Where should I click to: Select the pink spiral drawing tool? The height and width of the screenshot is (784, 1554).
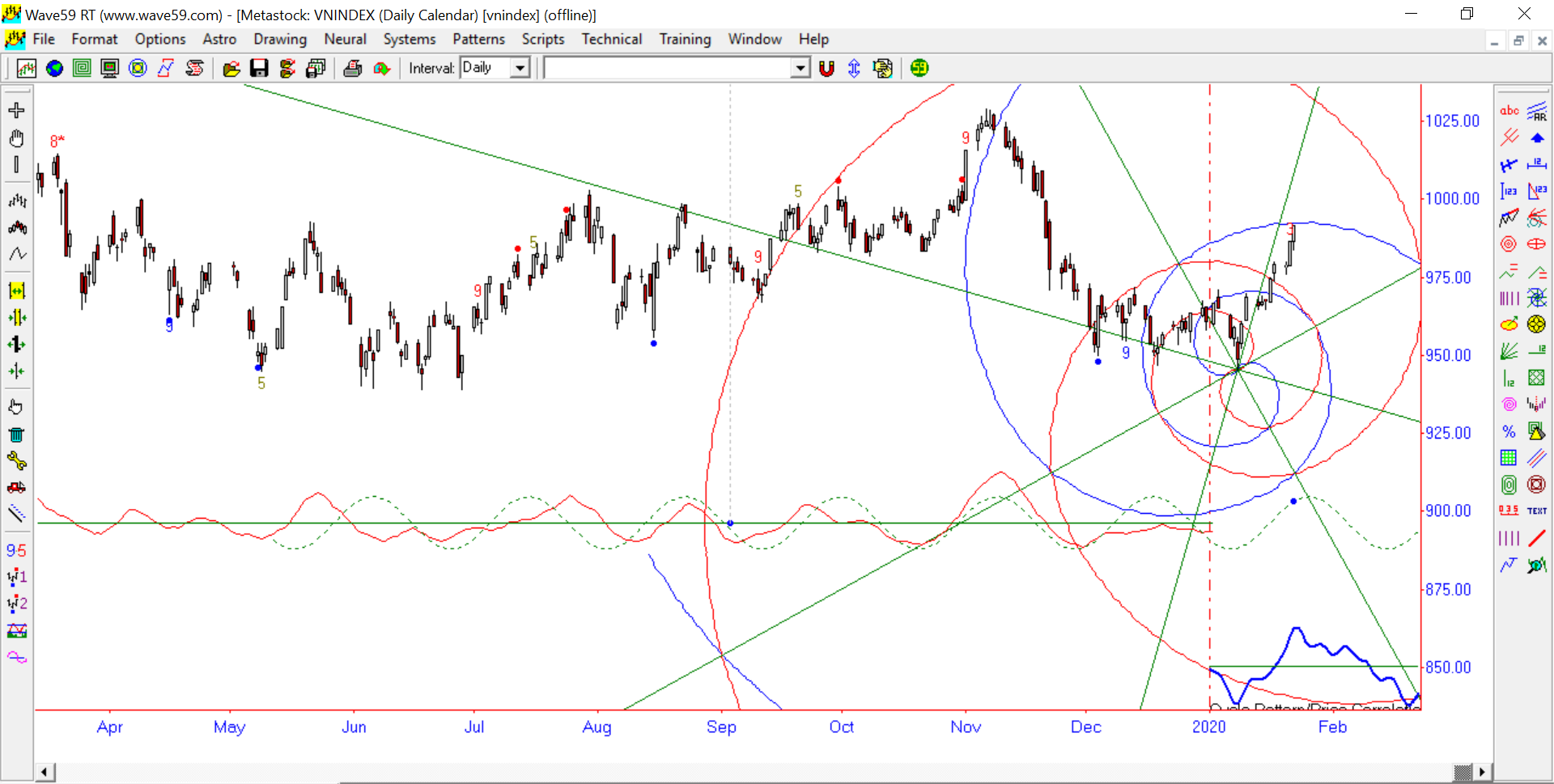[1509, 405]
